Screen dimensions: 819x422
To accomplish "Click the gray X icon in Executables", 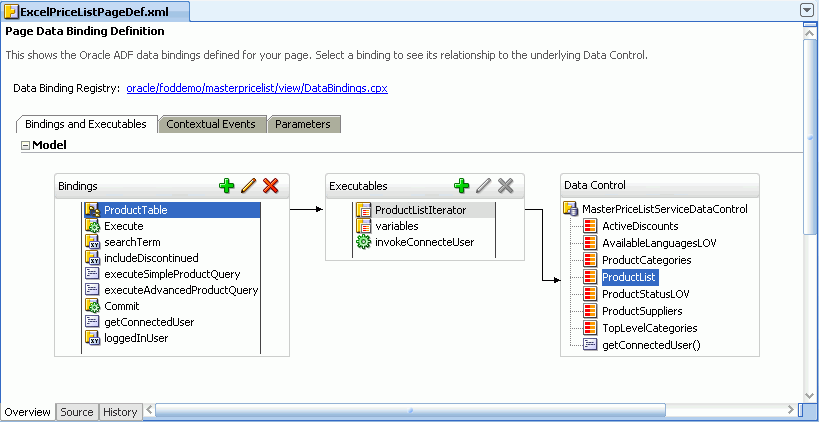I will pyautogui.click(x=506, y=186).
